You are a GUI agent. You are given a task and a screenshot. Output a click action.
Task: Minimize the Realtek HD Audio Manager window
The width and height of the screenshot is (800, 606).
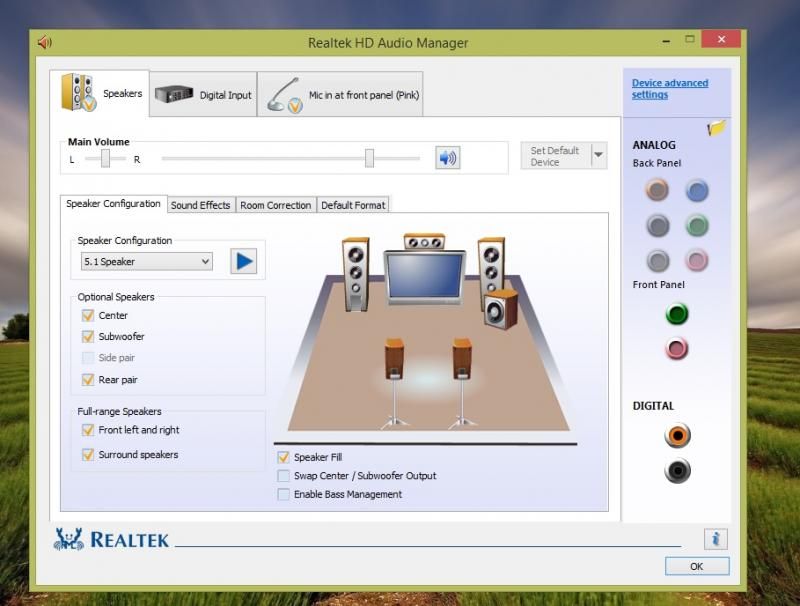coord(666,40)
